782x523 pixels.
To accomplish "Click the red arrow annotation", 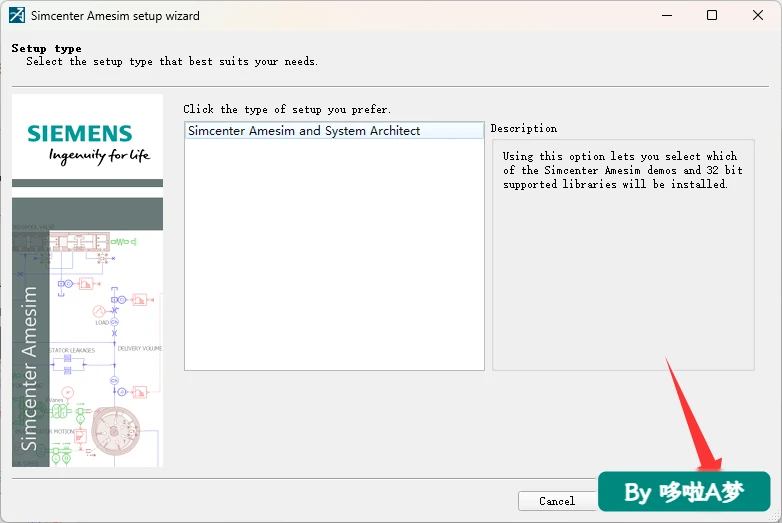I will (694, 415).
